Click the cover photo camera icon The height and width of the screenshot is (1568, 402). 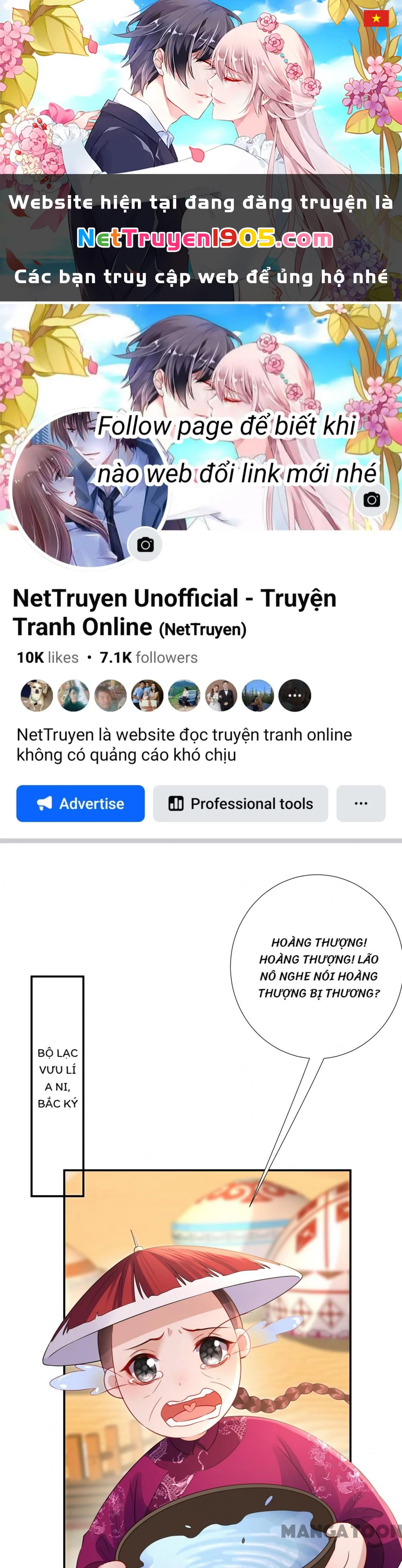coord(371,500)
